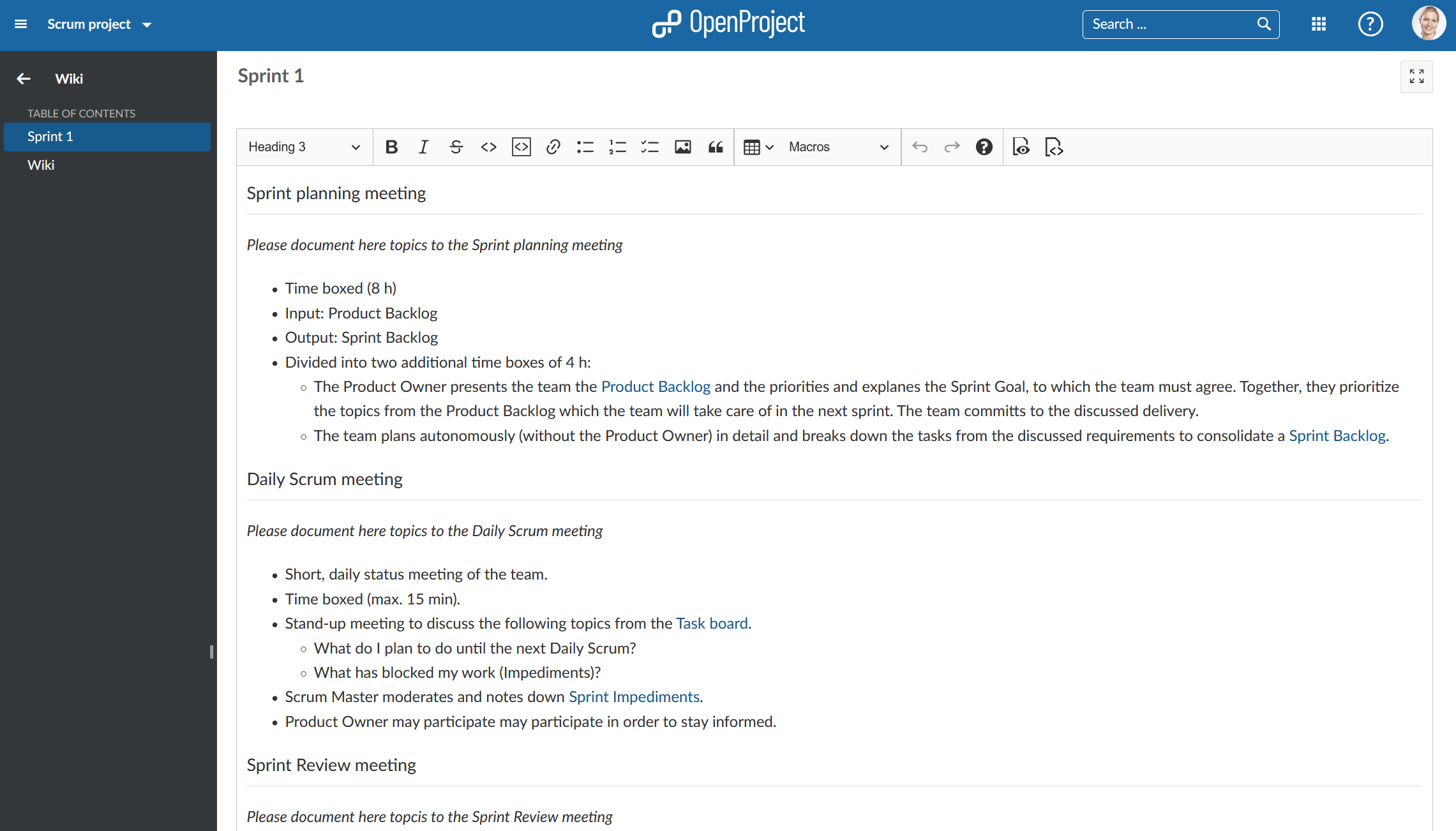Click the redo icon
This screenshot has height=831, width=1456.
pos(951,147)
